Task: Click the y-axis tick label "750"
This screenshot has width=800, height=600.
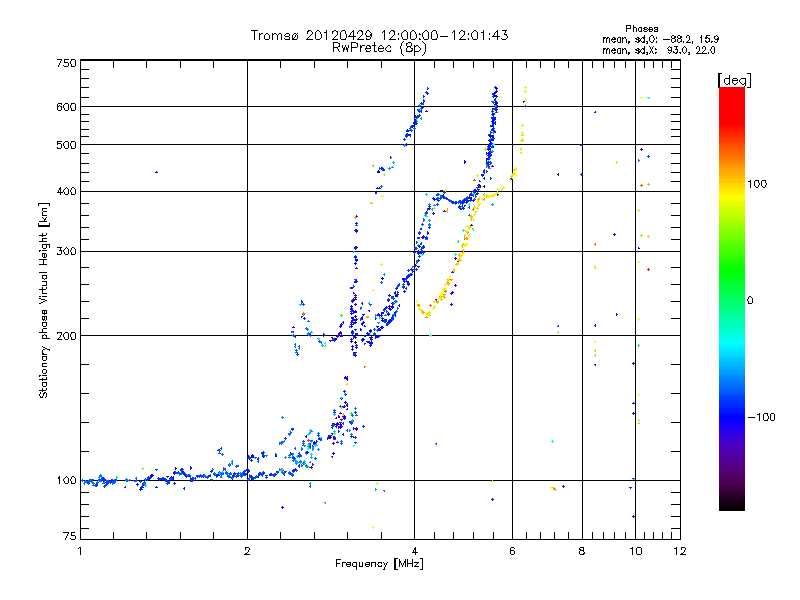Action: pyautogui.click(x=66, y=63)
